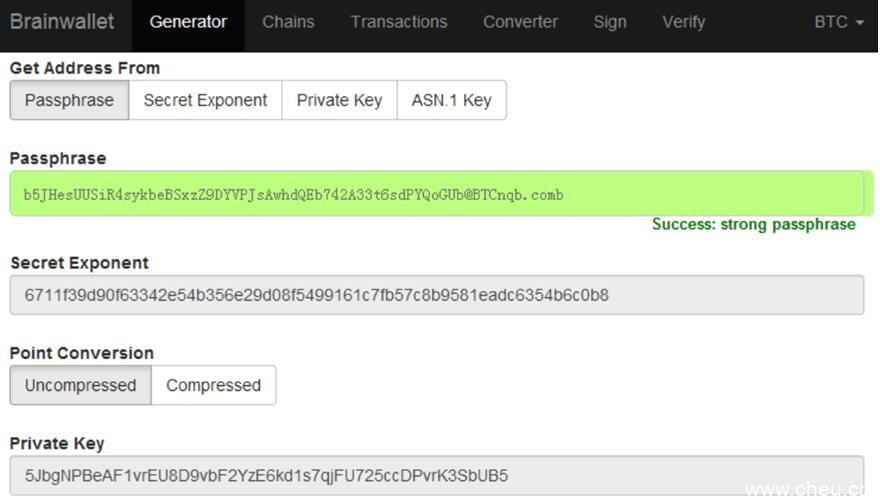880x504 pixels.
Task: Click the Brainwallet brand link
Action: 62,22
